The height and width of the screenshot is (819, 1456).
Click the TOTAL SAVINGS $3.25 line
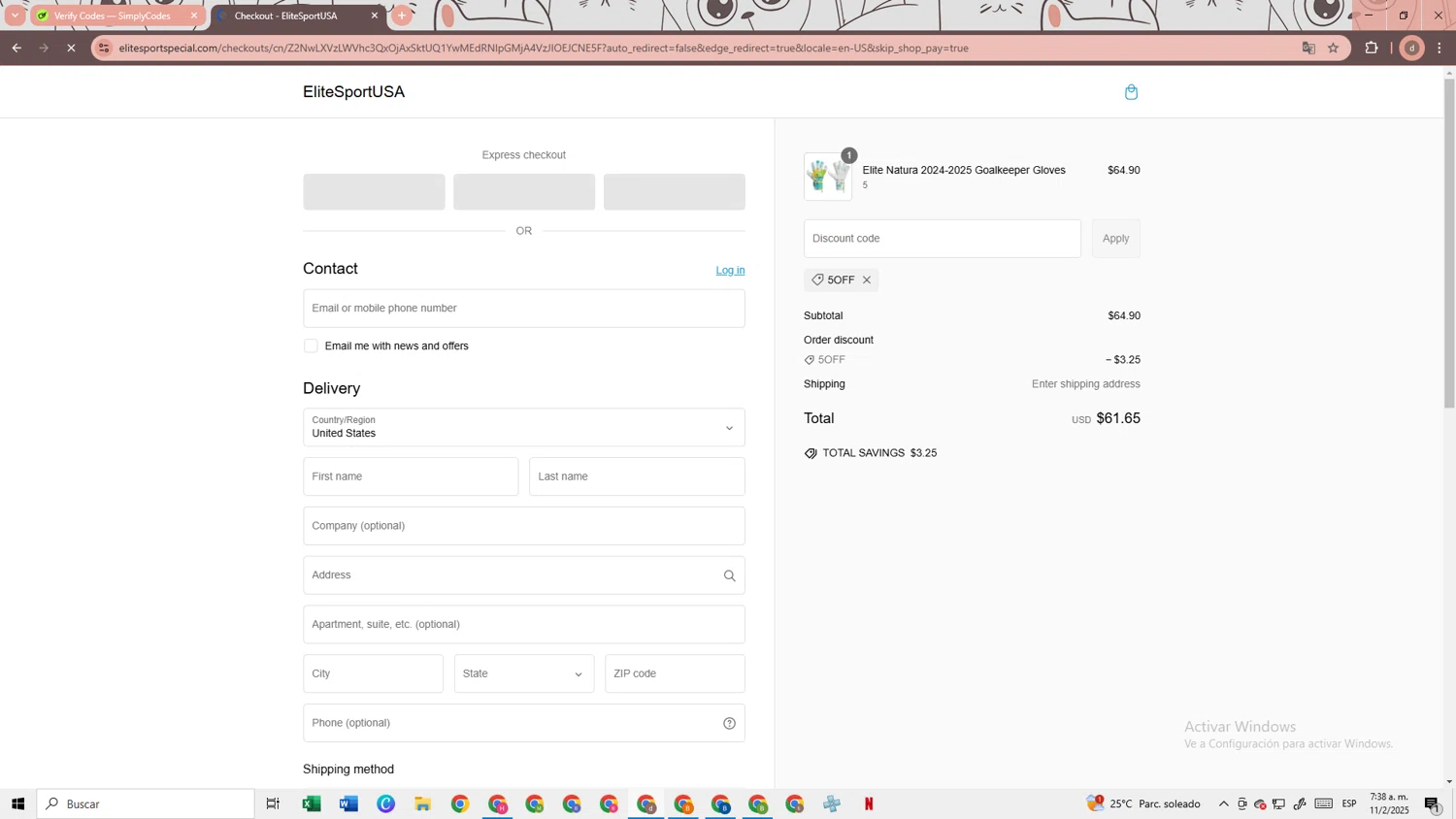(x=871, y=453)
